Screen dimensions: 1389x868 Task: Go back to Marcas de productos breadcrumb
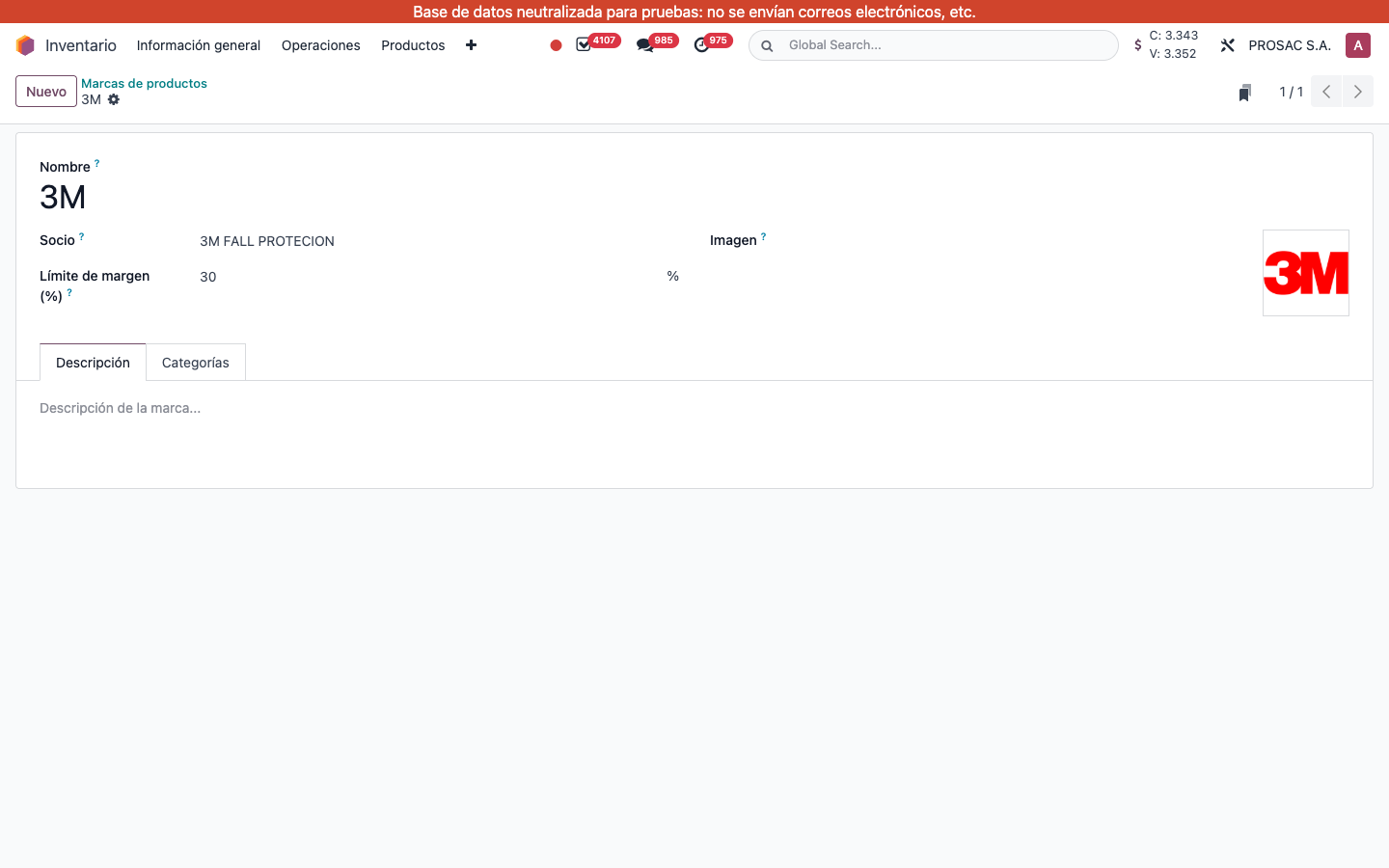144,84
